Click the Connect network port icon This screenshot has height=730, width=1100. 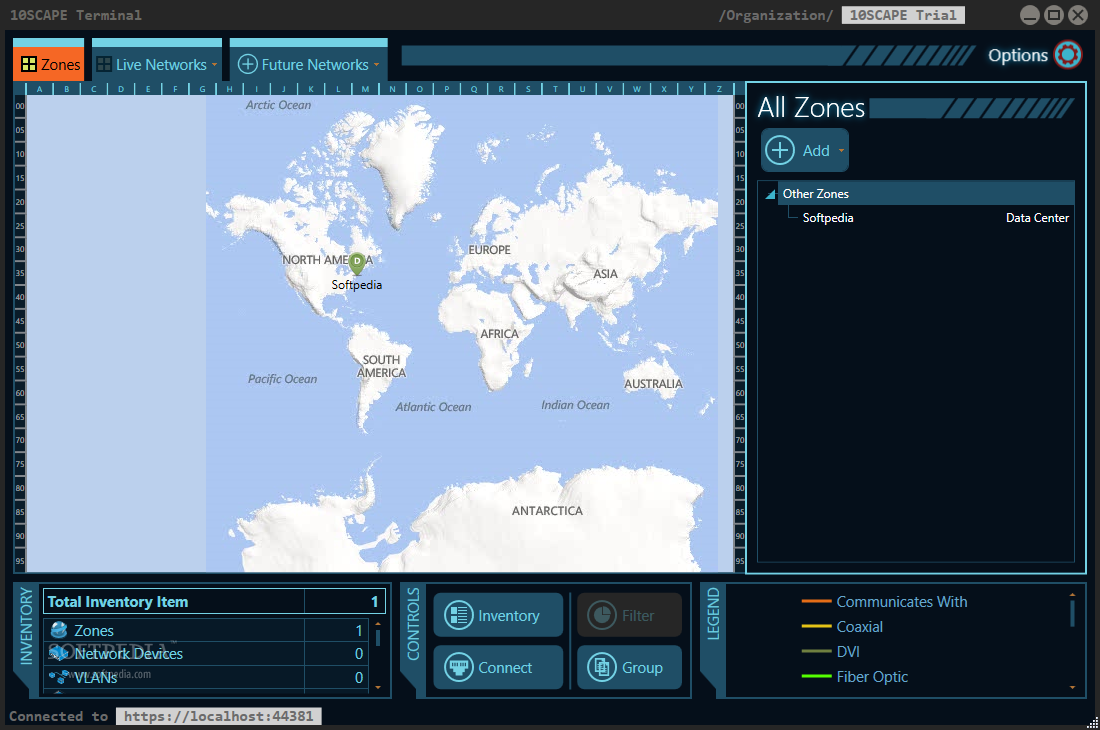tap(459, 667)
